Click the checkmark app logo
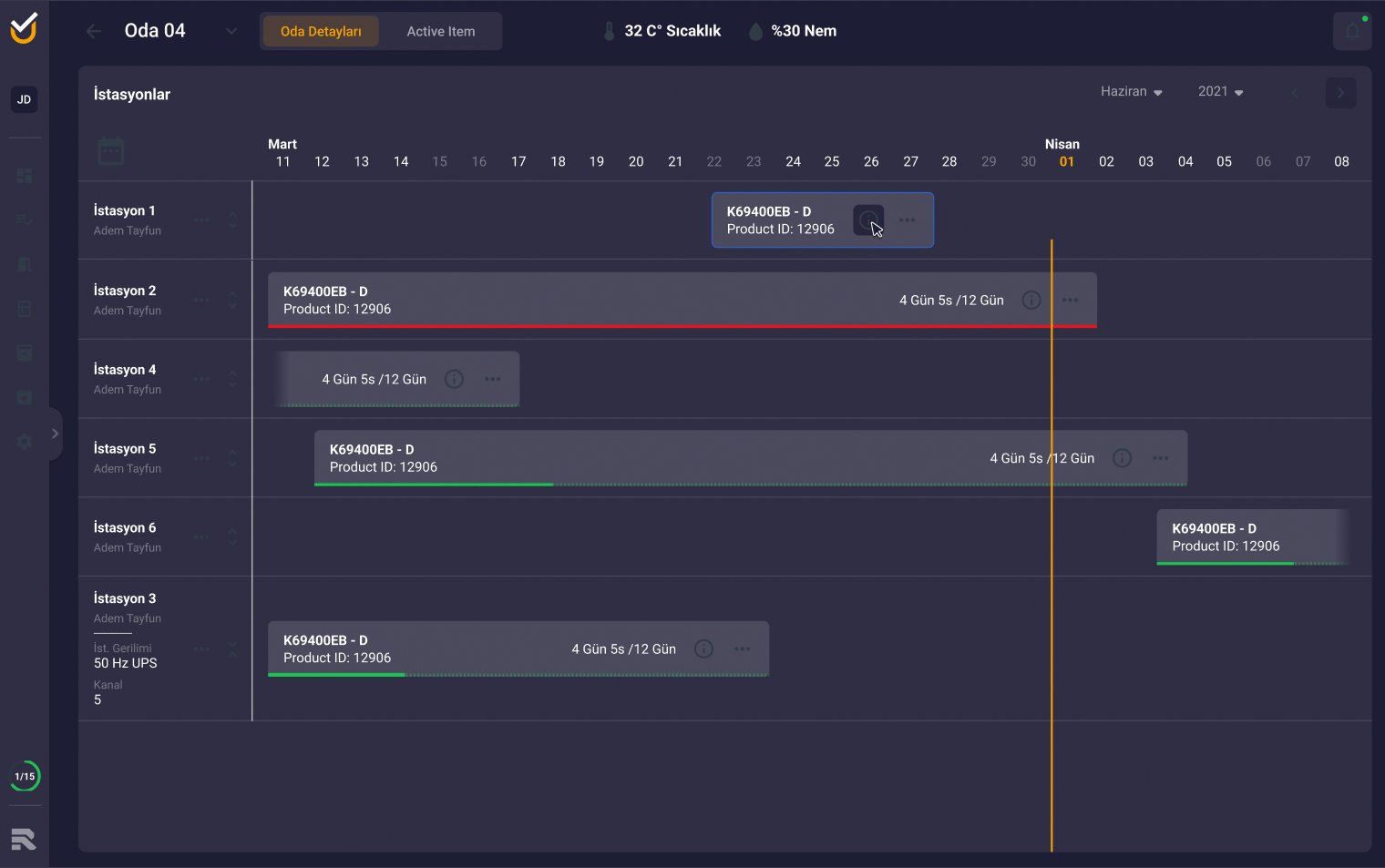The image size is (1385, 868). point(24,28)
